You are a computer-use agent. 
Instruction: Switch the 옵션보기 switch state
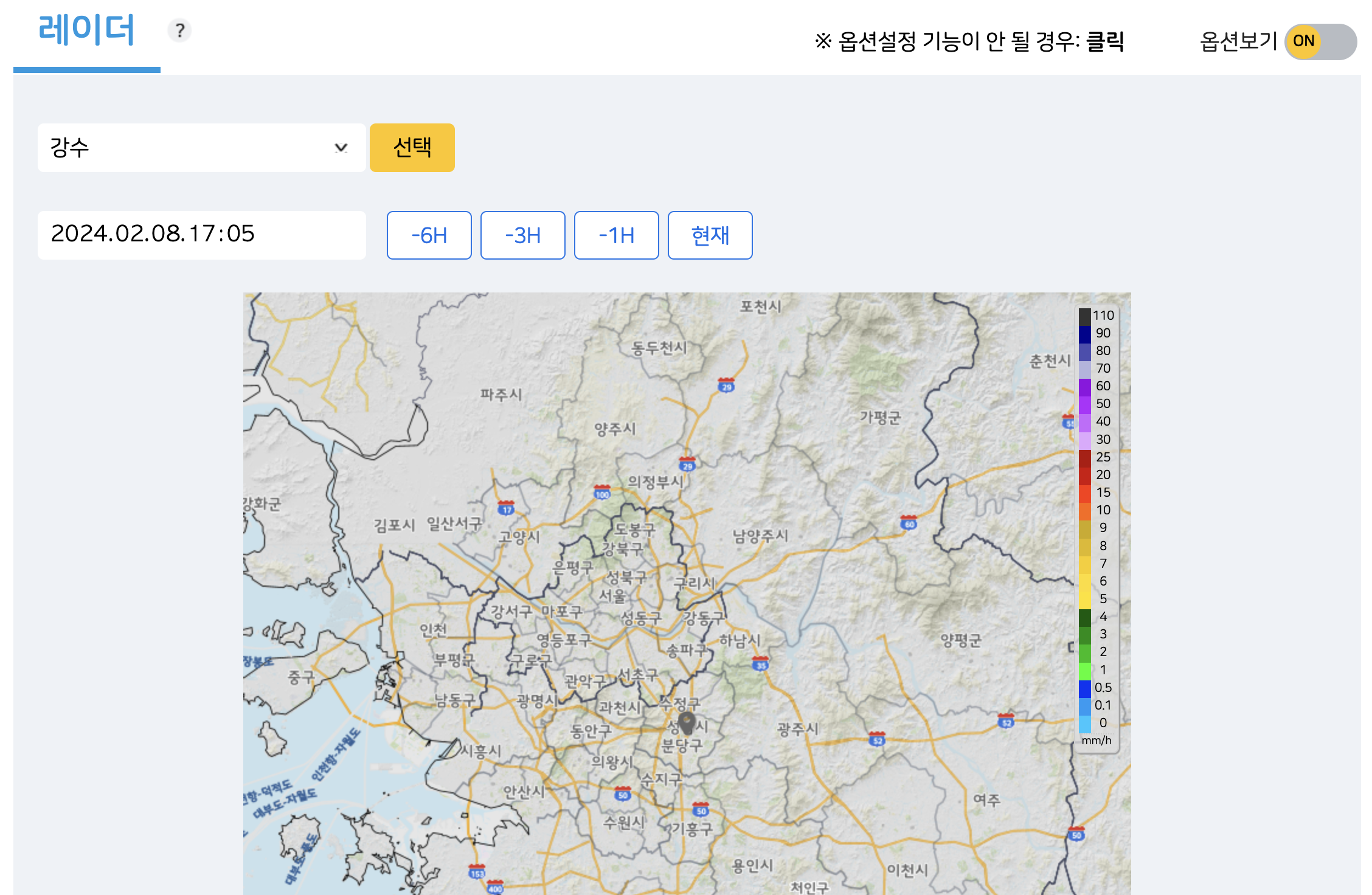pyautogui.click(x=1320, y=41)
